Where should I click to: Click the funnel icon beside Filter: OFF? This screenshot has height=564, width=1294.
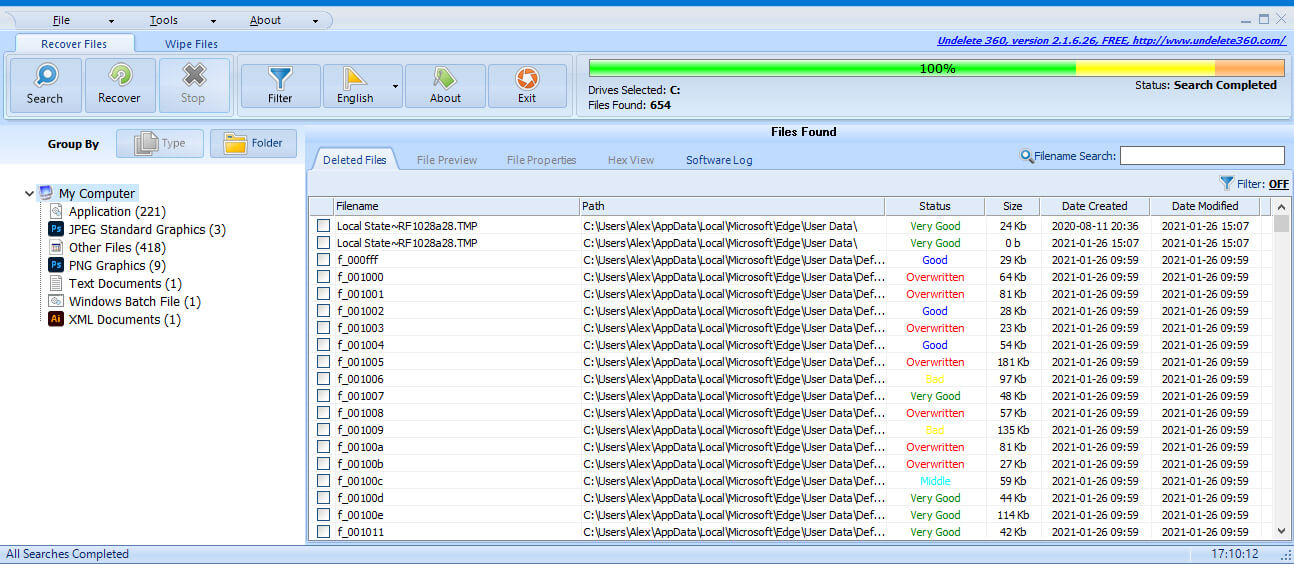(1227, 183)
